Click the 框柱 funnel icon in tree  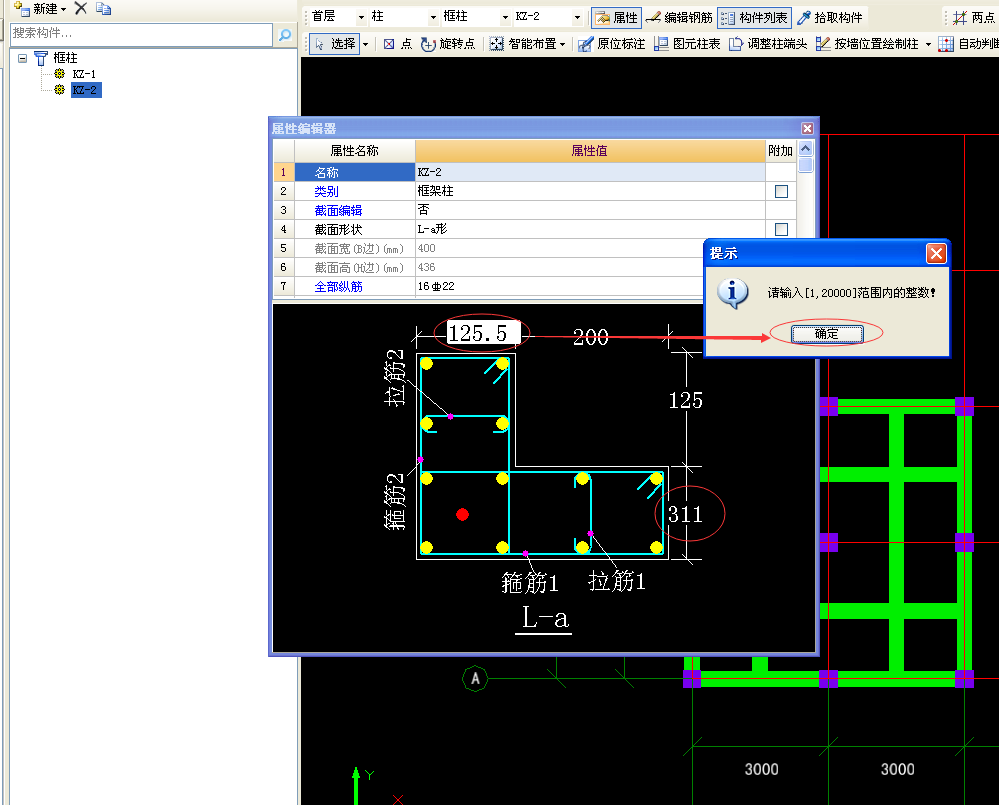coord(41,58)
